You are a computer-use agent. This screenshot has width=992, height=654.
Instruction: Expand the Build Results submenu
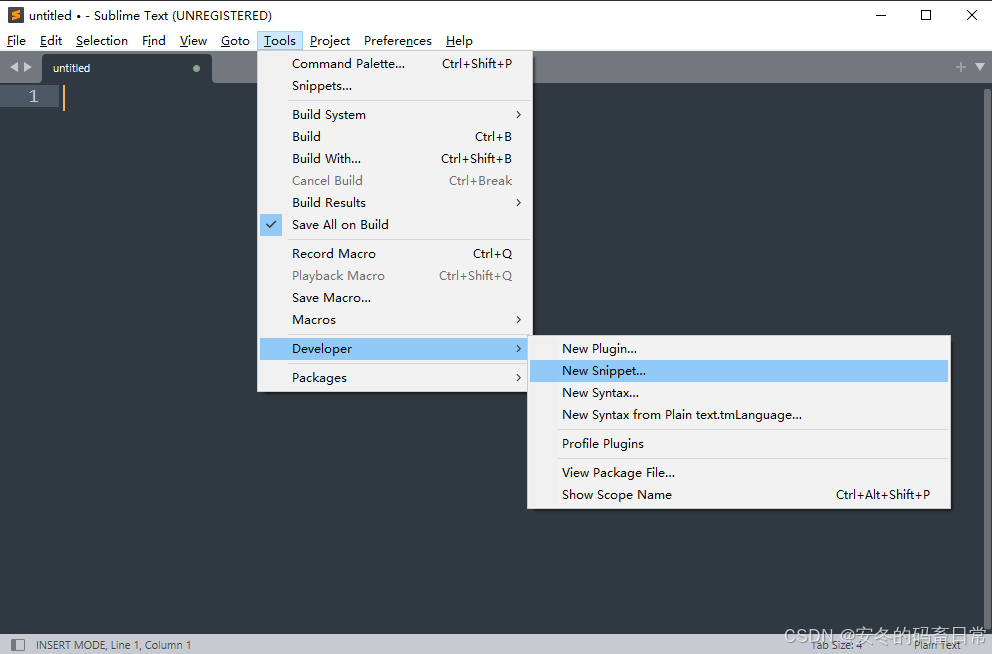point(395,202)
